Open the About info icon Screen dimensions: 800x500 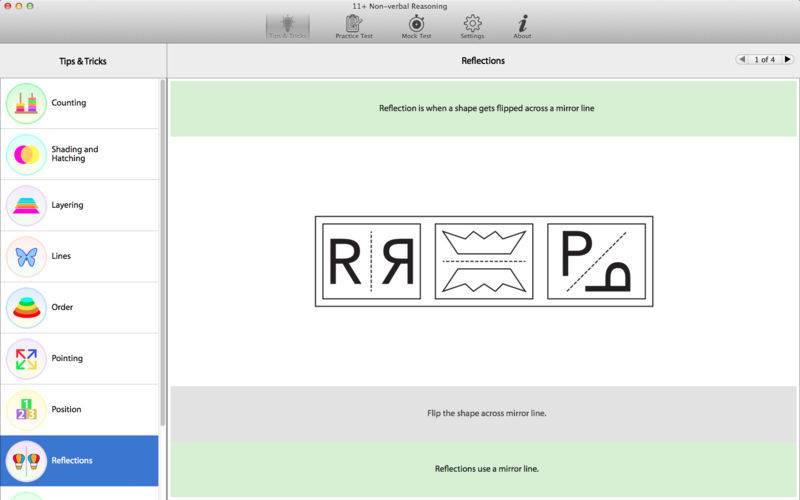(x=522, y=25)
